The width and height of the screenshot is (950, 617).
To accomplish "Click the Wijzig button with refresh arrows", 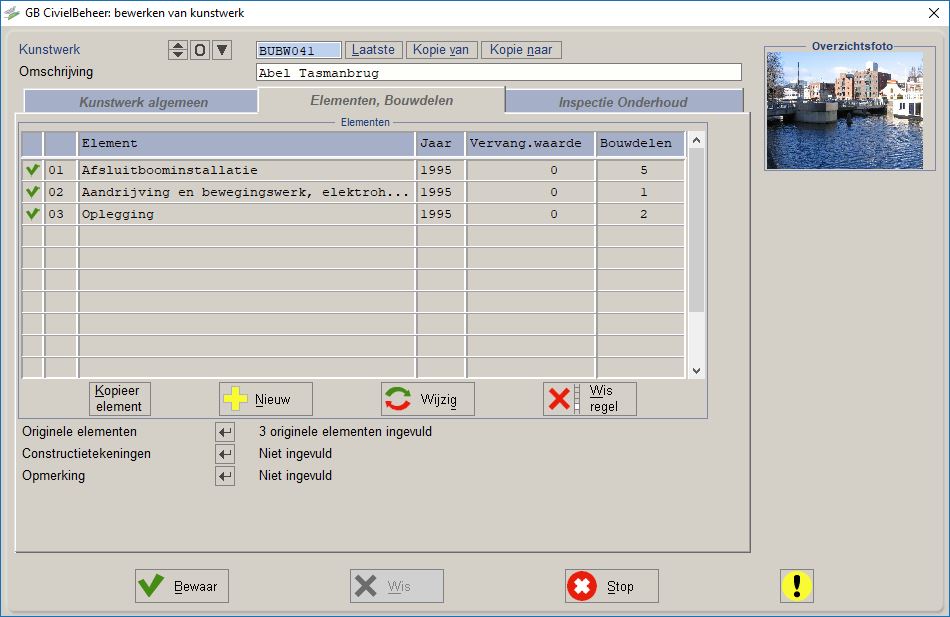I will [428, 399].
